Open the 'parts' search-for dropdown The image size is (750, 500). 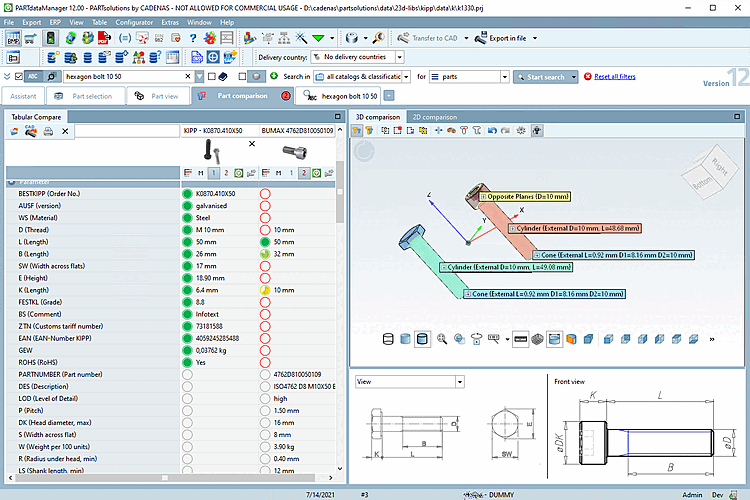504,77
